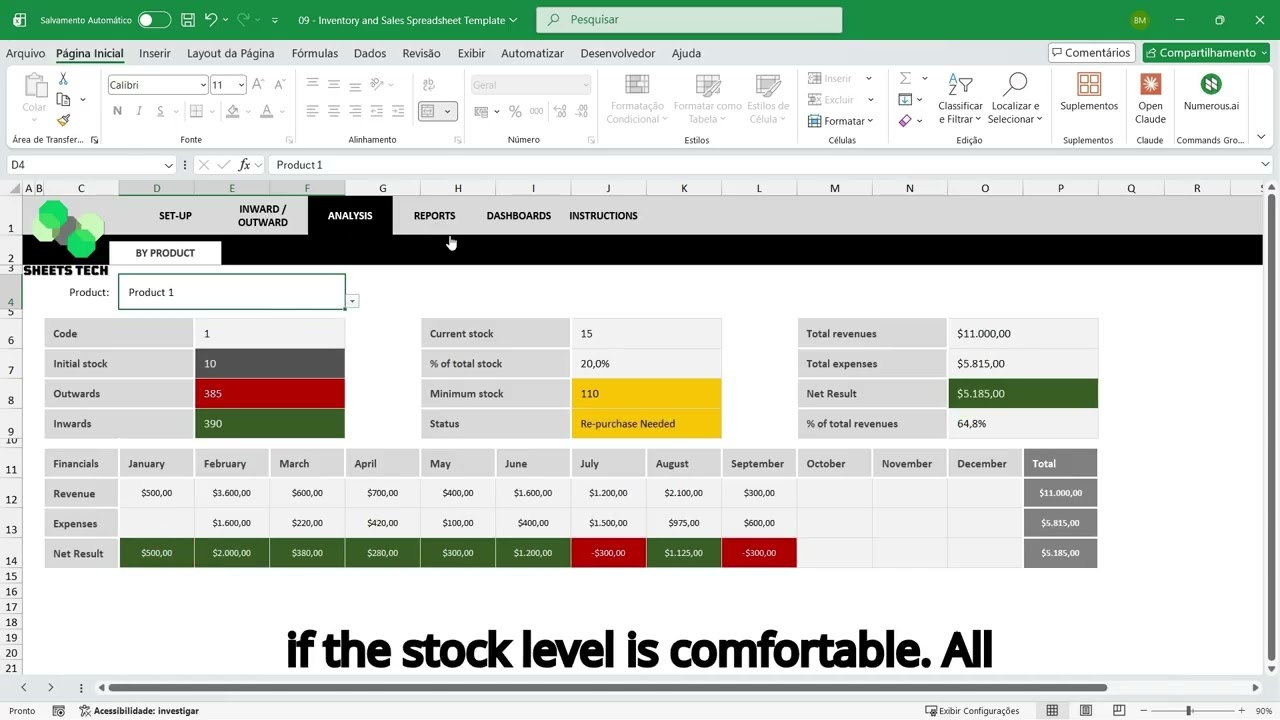The height and width of the screenshot is (720, 1280).
Task: Open the Exibir ribbon tab
Action: coord(471,53)
